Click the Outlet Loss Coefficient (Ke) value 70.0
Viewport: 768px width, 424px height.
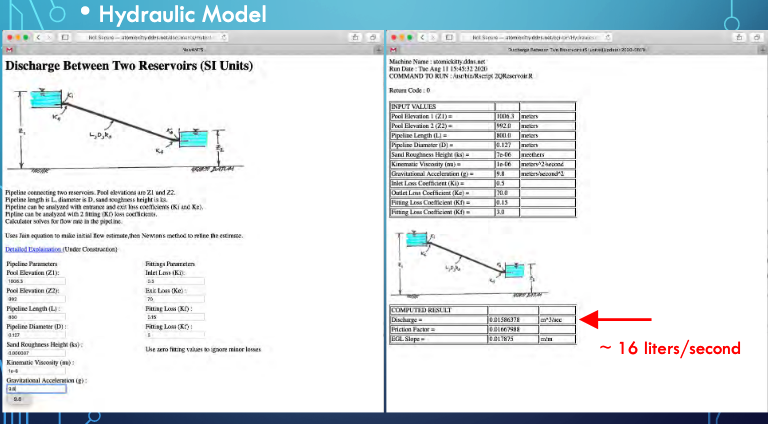tap(507, 193)
